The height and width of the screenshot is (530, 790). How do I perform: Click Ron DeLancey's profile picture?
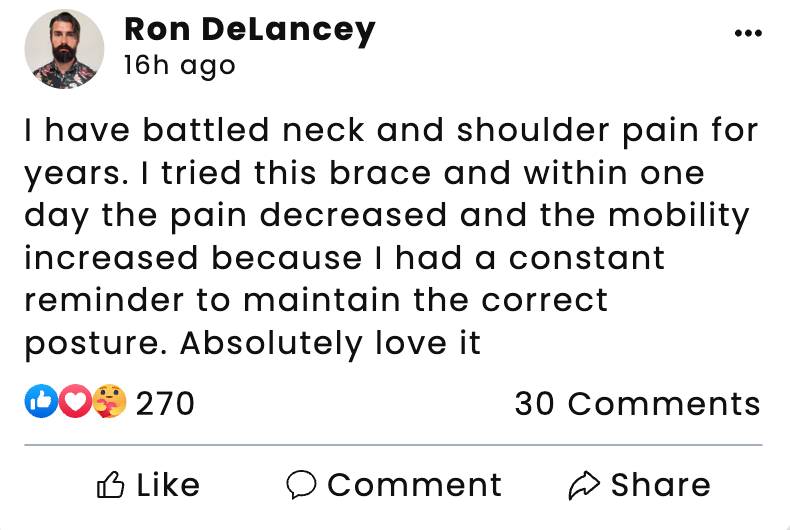[64, 49]
